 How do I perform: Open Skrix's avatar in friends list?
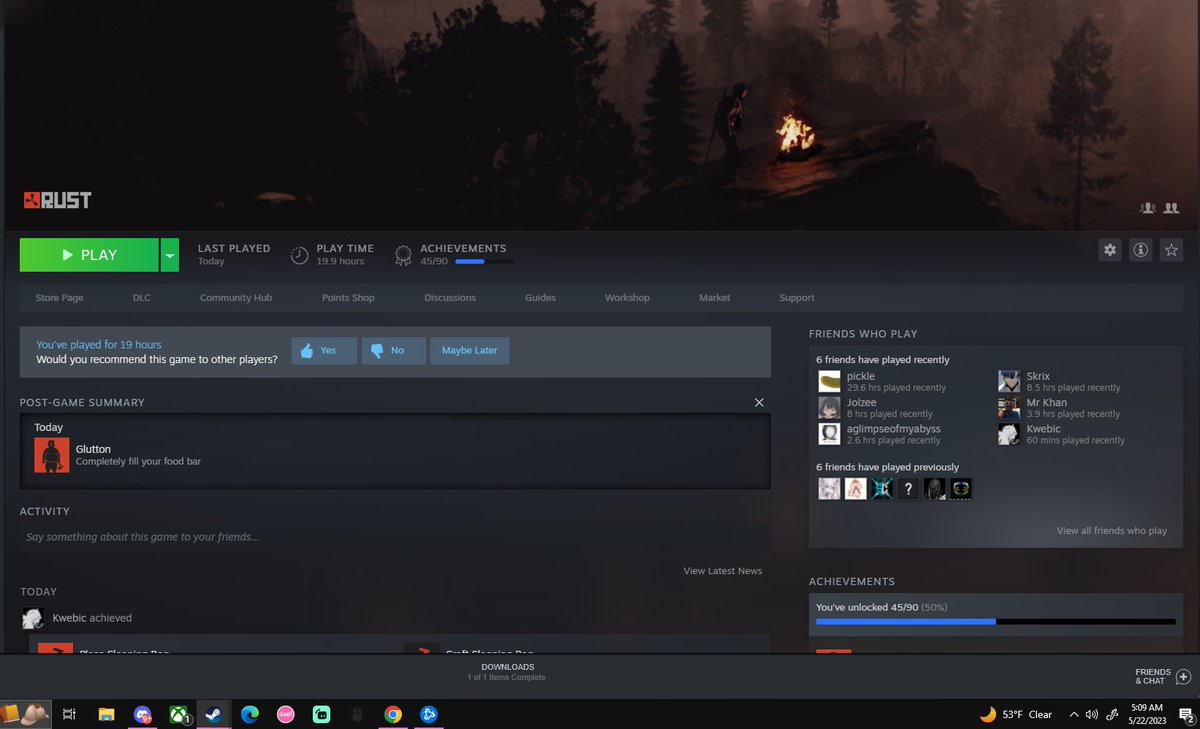(1009, 381)
